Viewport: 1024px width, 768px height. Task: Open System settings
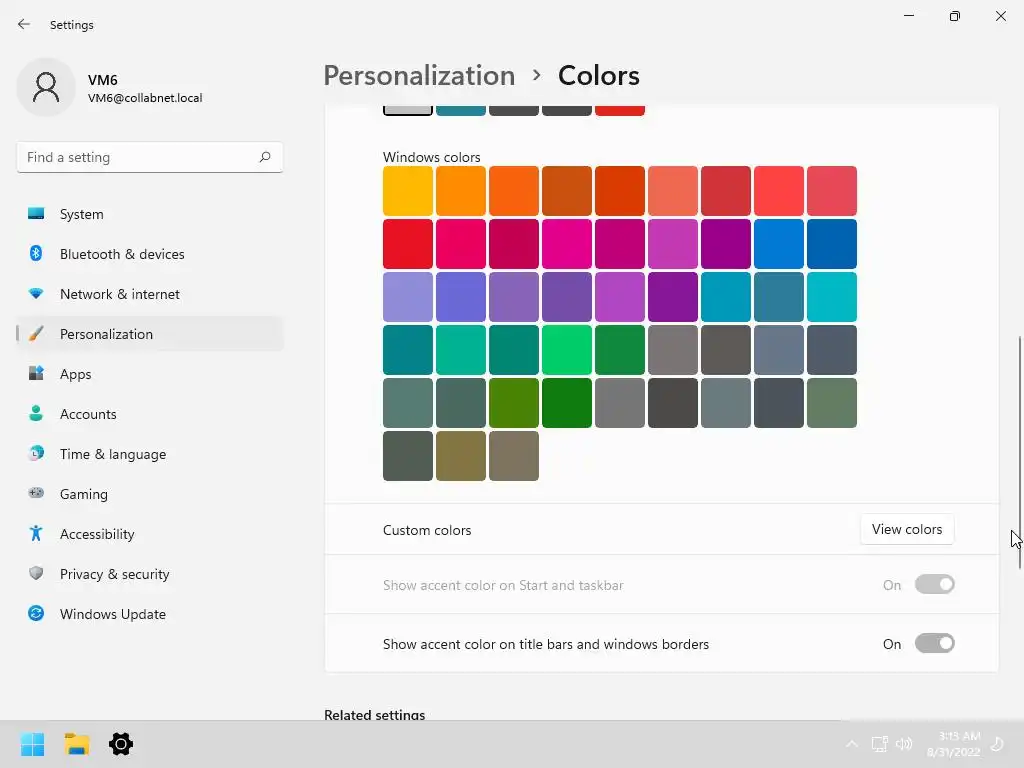(150, 214)
